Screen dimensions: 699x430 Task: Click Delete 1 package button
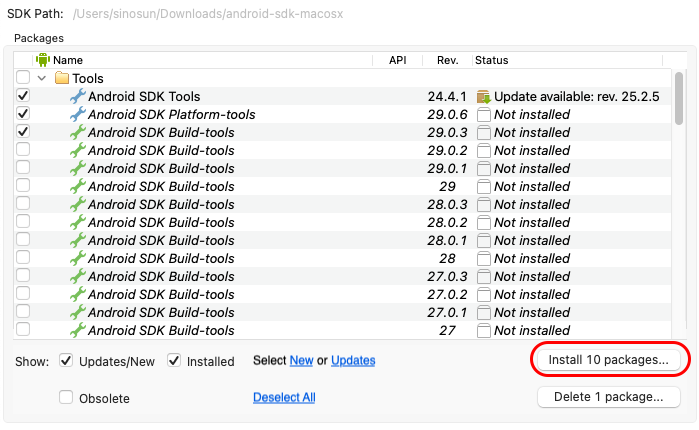[609, 397]
